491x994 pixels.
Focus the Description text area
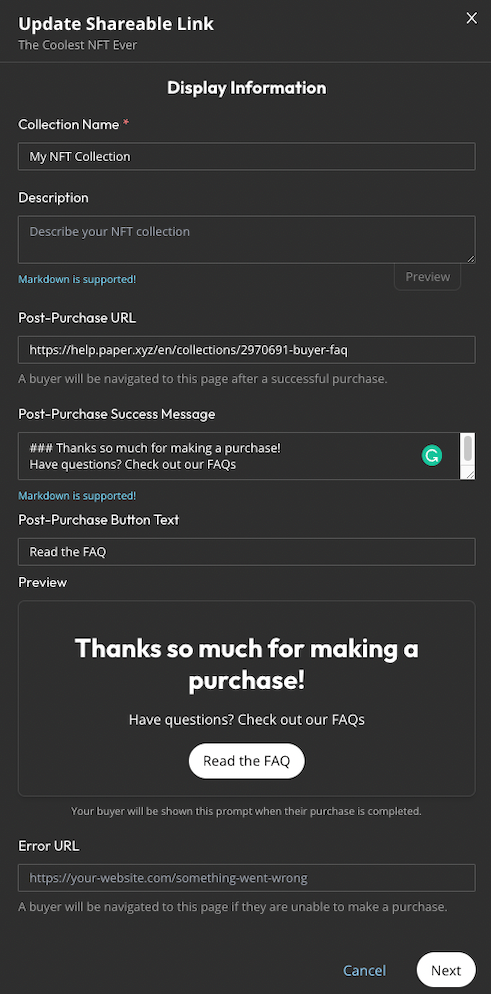pyautogui.click(x=246, y=240)
